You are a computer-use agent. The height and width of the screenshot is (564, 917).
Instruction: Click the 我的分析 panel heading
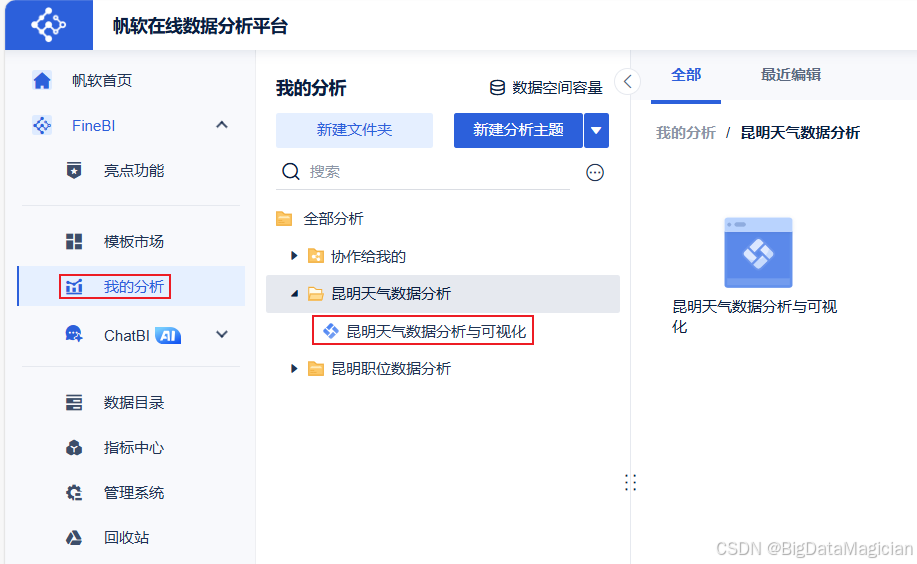(x=311, y=88)
